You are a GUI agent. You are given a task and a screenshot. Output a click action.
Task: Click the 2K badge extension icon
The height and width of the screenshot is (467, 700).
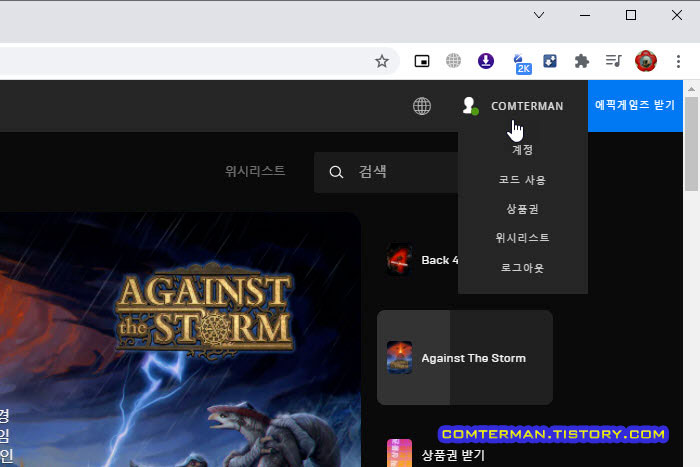521,64
